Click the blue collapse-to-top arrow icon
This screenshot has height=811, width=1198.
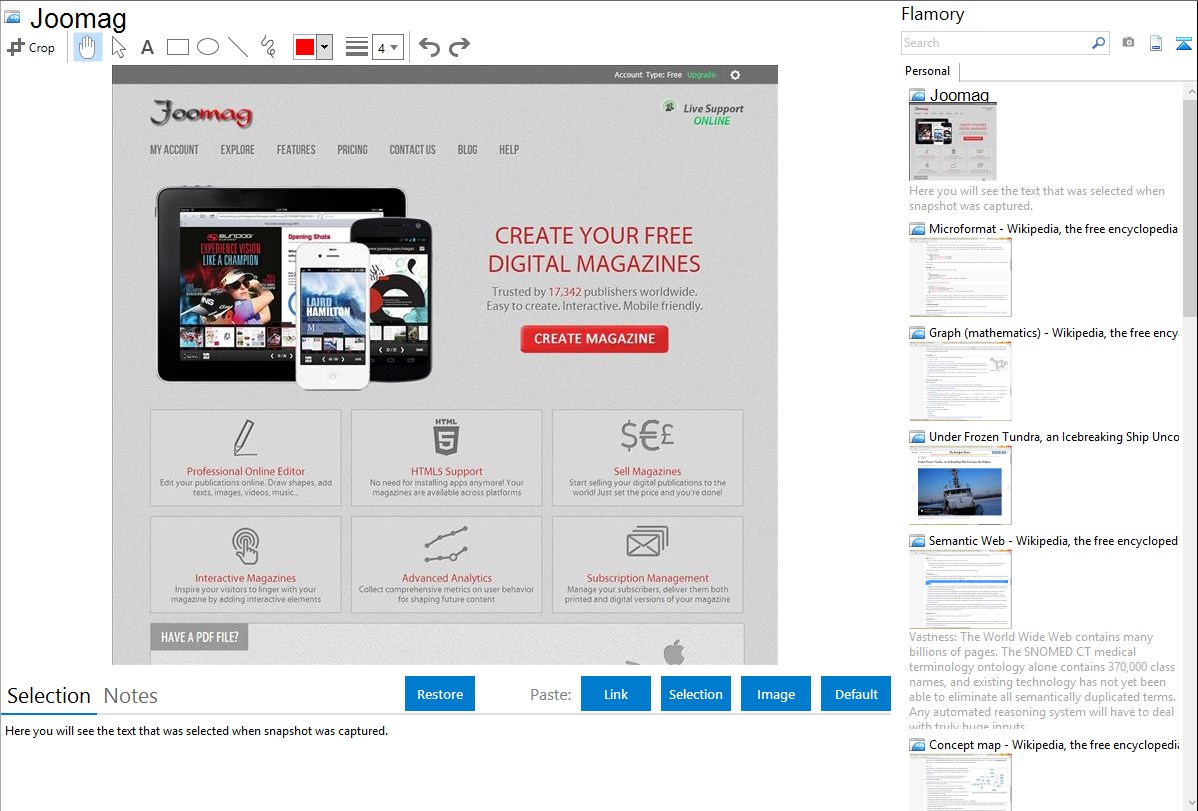(x=1183, y=43)
